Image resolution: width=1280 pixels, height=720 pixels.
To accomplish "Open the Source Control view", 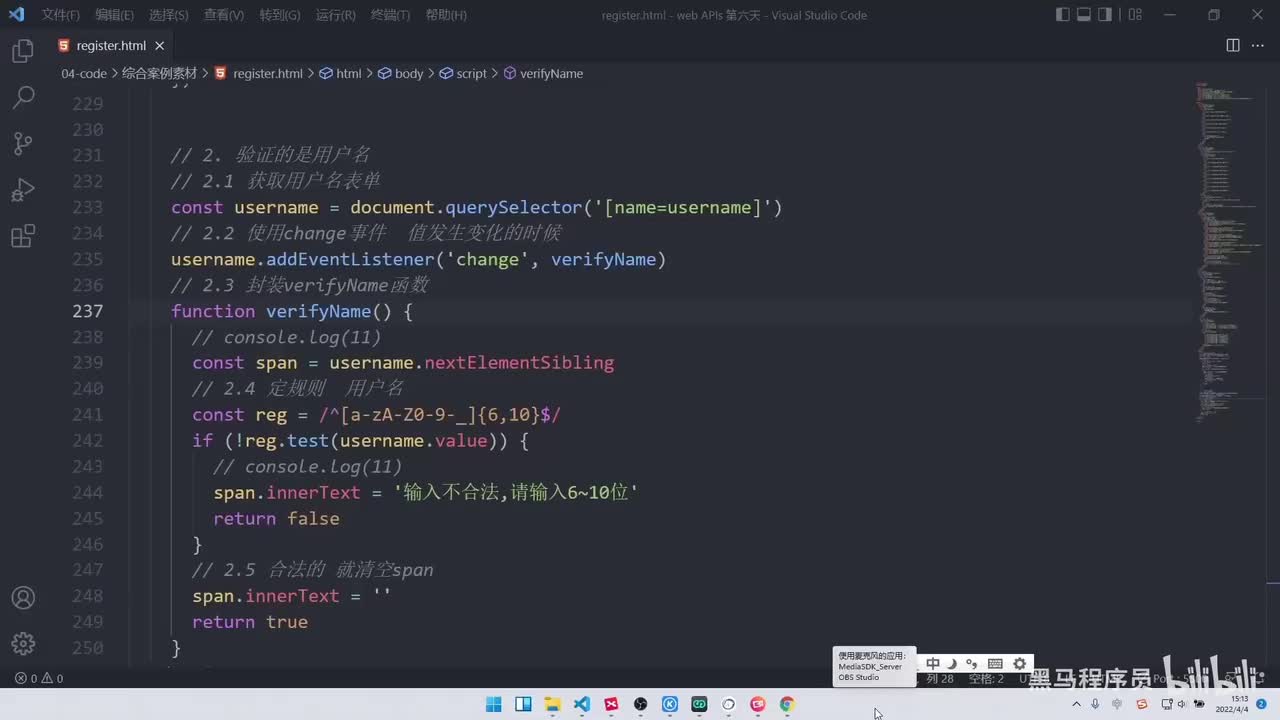I will tap(23, 143).
